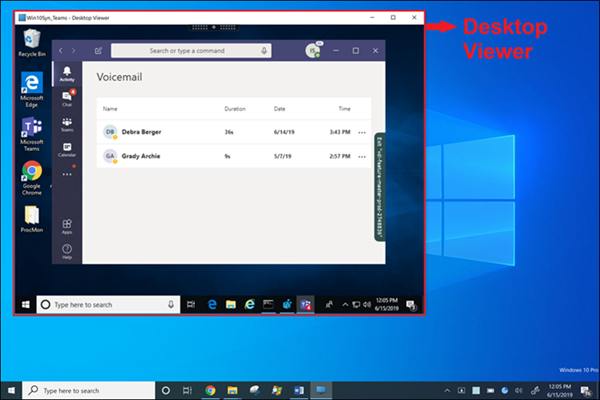Image resolution: width=600 pixels, height=400 pixels.
Task: Click the microphone icon in Teams search
Action: (264, 50)
